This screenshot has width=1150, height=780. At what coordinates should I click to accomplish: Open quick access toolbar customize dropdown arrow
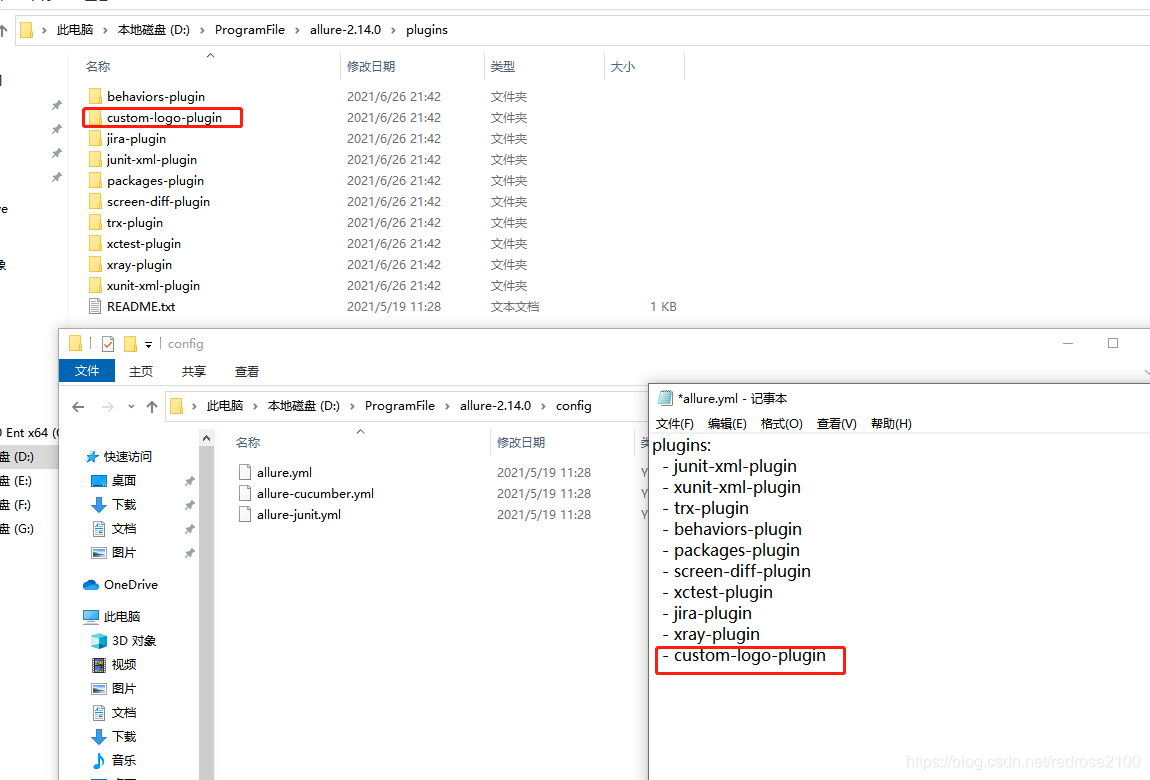pyautogui.click(x=148, y=345)
